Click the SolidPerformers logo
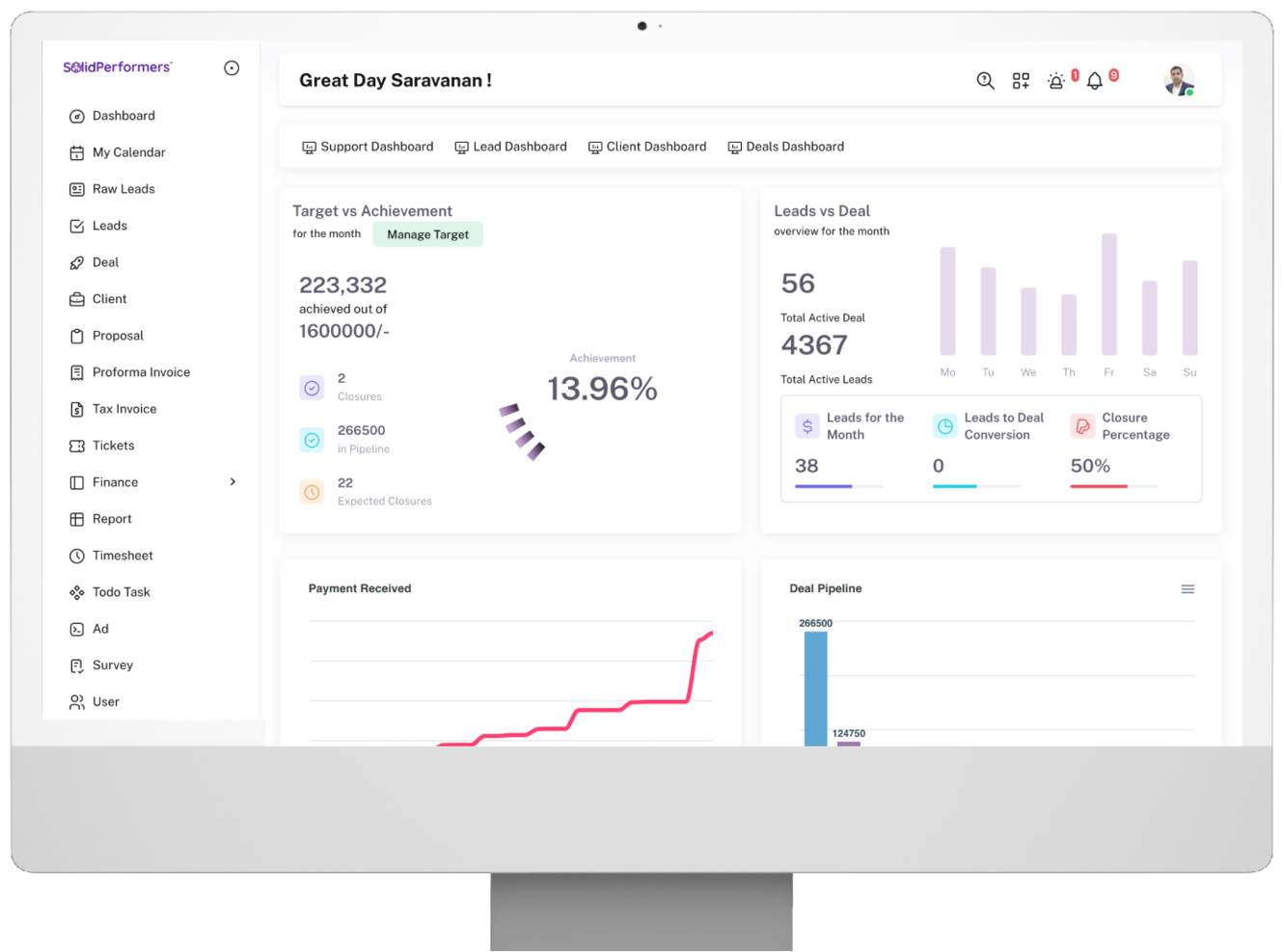Image resolution: width=1284 pixels, height=952 pixels. 118,67
